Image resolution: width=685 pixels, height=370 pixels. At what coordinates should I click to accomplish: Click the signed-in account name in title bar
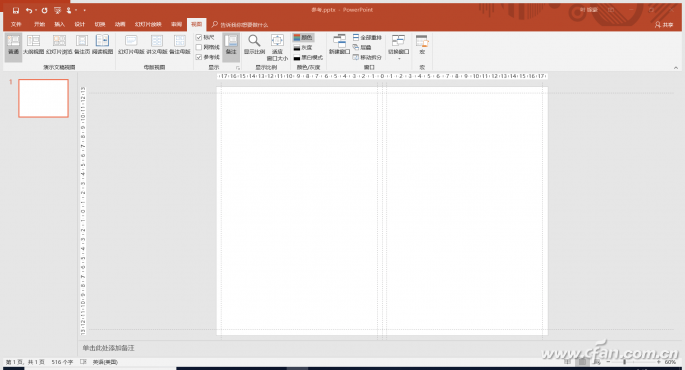588,10
